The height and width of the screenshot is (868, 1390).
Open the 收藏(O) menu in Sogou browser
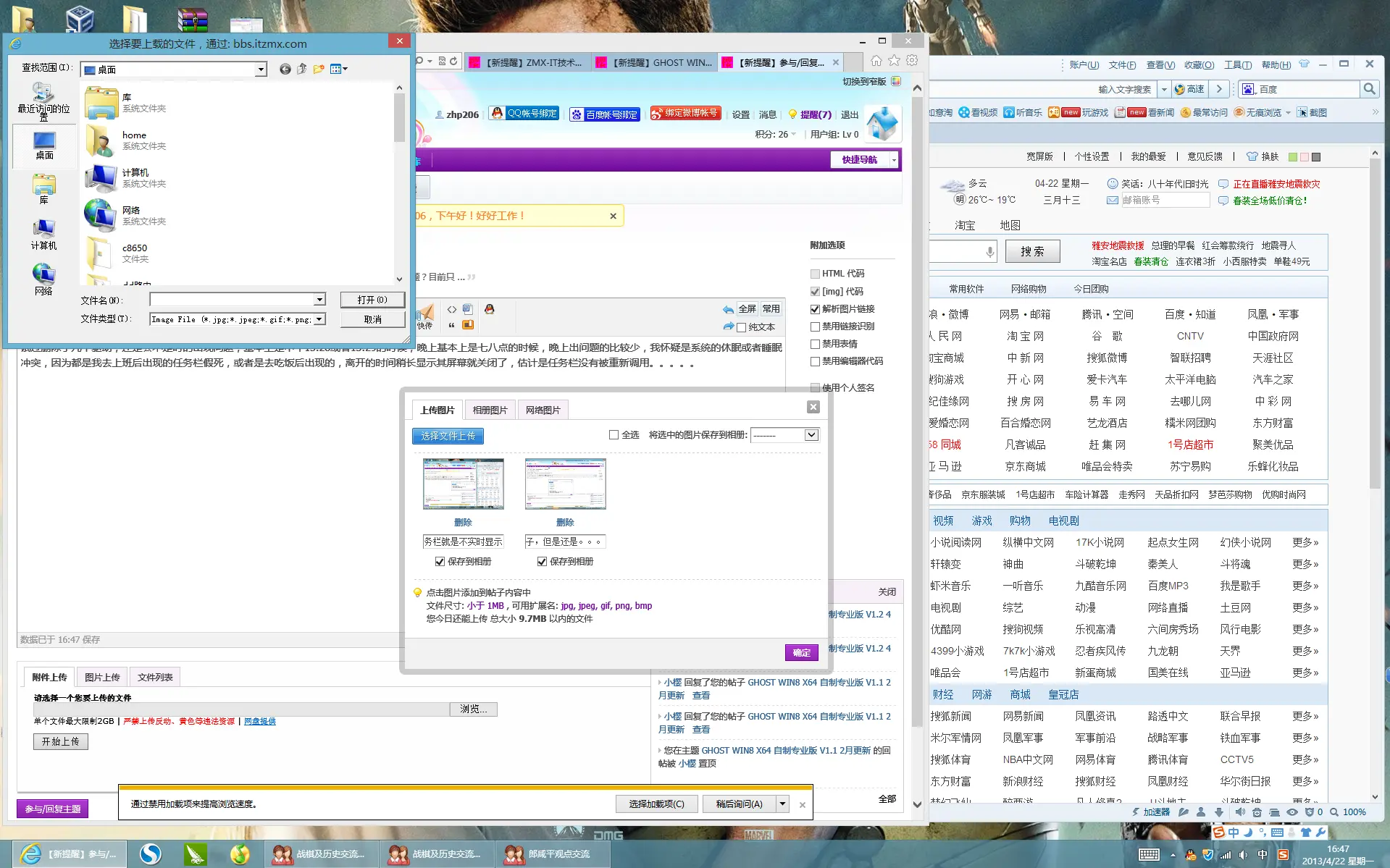click(1199, 65)
